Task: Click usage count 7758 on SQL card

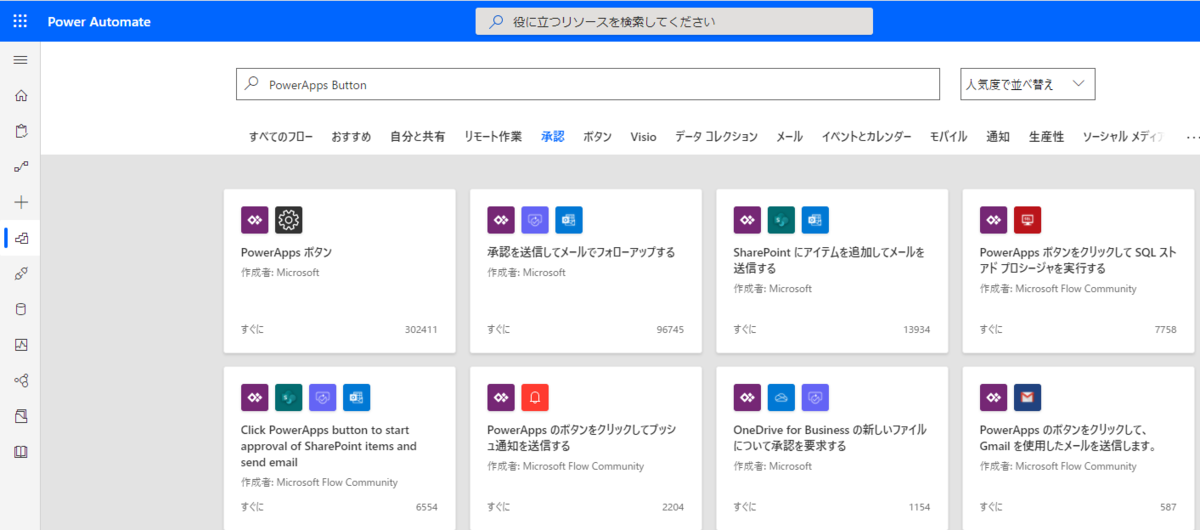Action: [1165, 329]
